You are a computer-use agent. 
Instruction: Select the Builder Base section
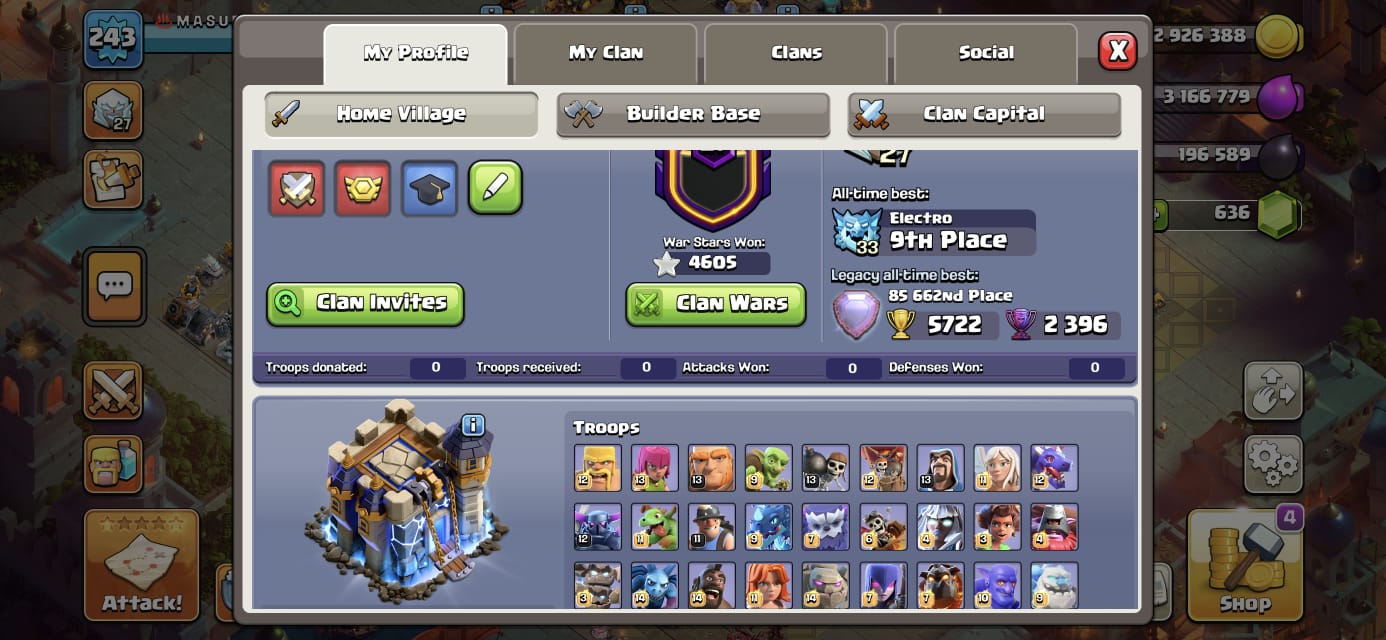click(x=693, y=114)
